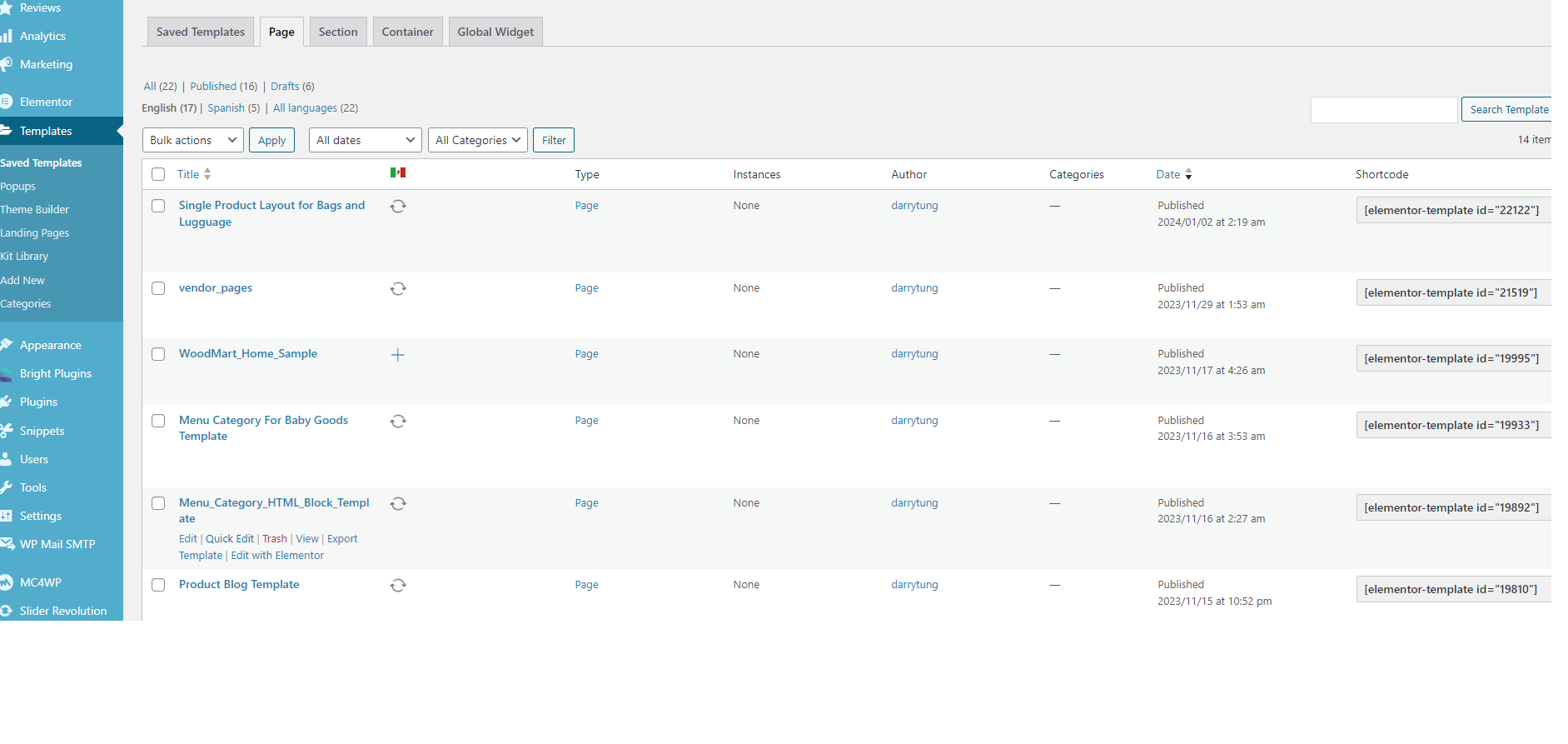Open the All dates dropdown
This screenshot has height=744, width=1568.
pyautogui.click(x=366, y=140)
